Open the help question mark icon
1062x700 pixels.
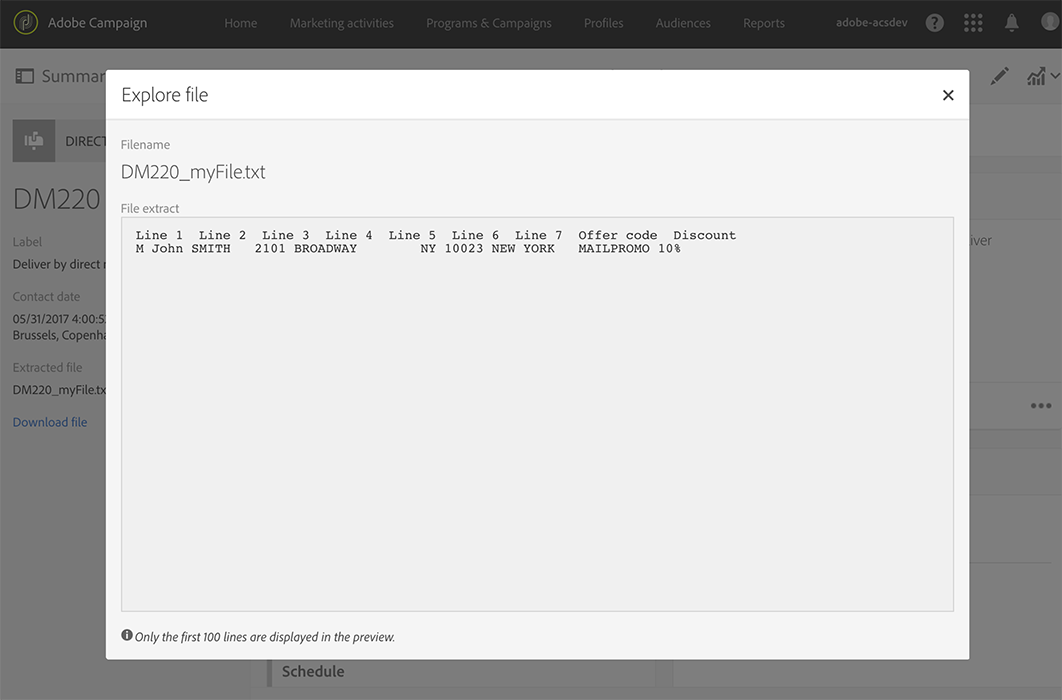(935, 23)
